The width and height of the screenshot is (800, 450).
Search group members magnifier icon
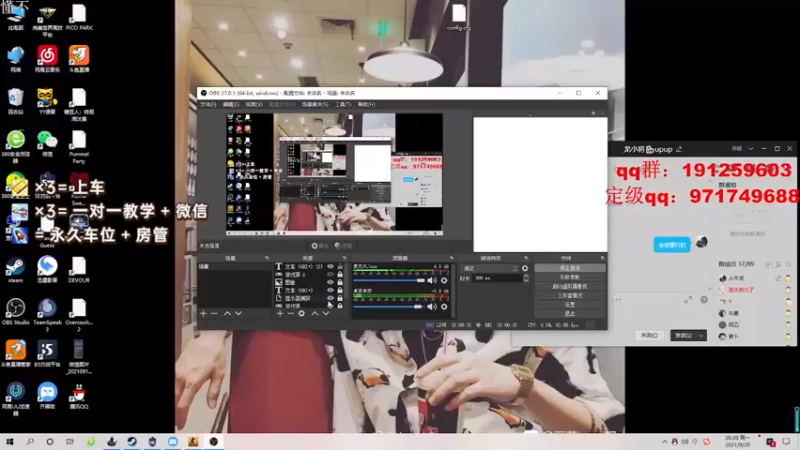pos(788,264)
